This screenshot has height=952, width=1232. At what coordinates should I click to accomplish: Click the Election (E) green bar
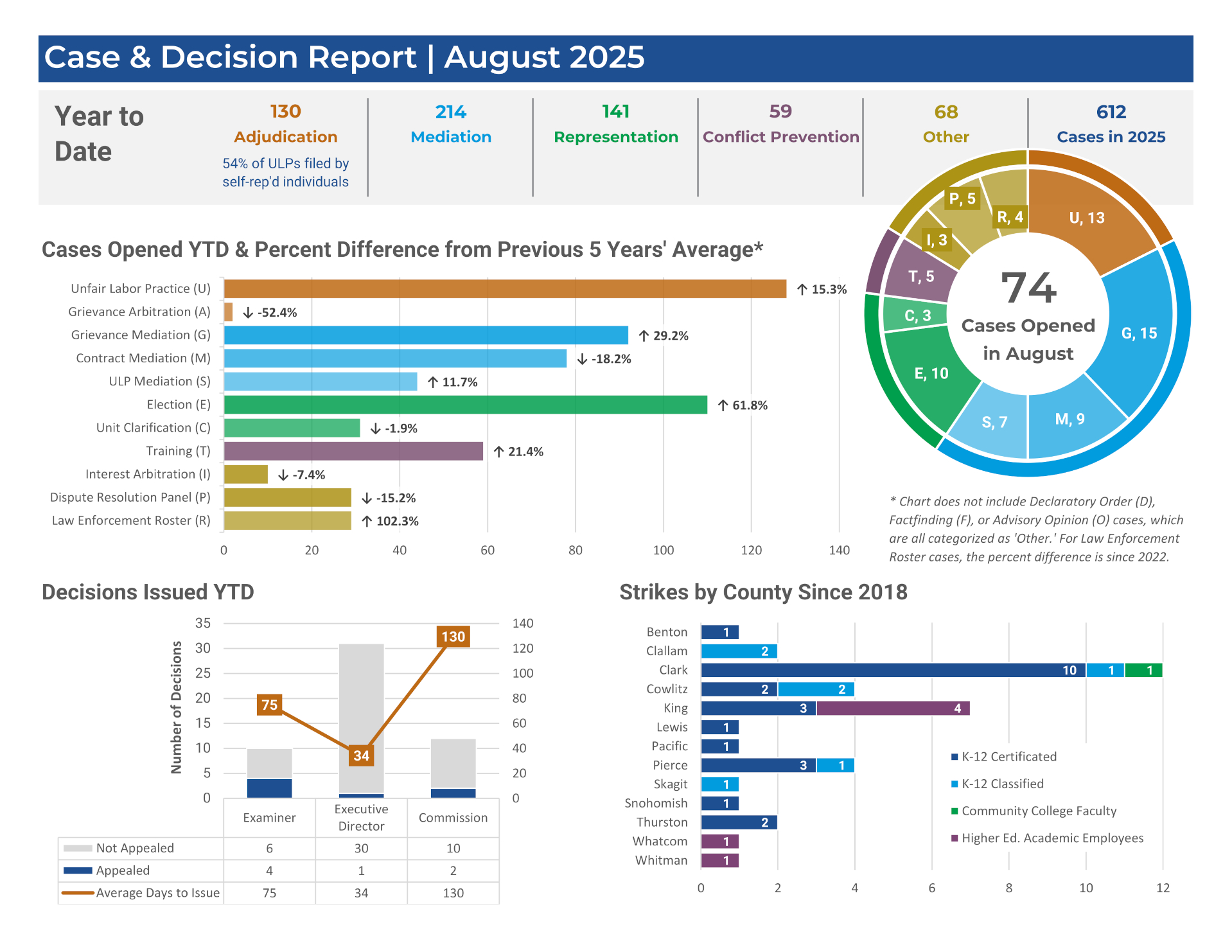[x=465, y=405]
